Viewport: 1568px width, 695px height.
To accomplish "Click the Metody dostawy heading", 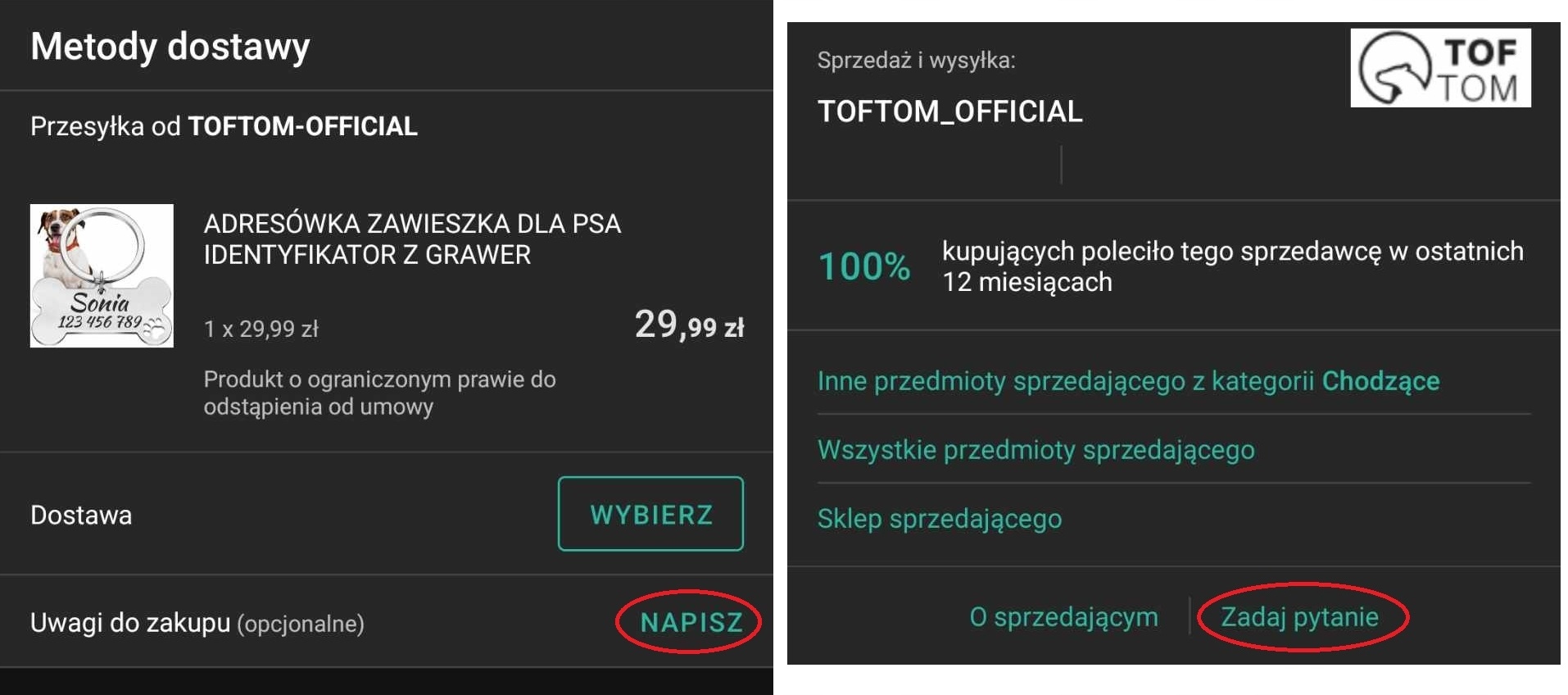I will (170, 47).
